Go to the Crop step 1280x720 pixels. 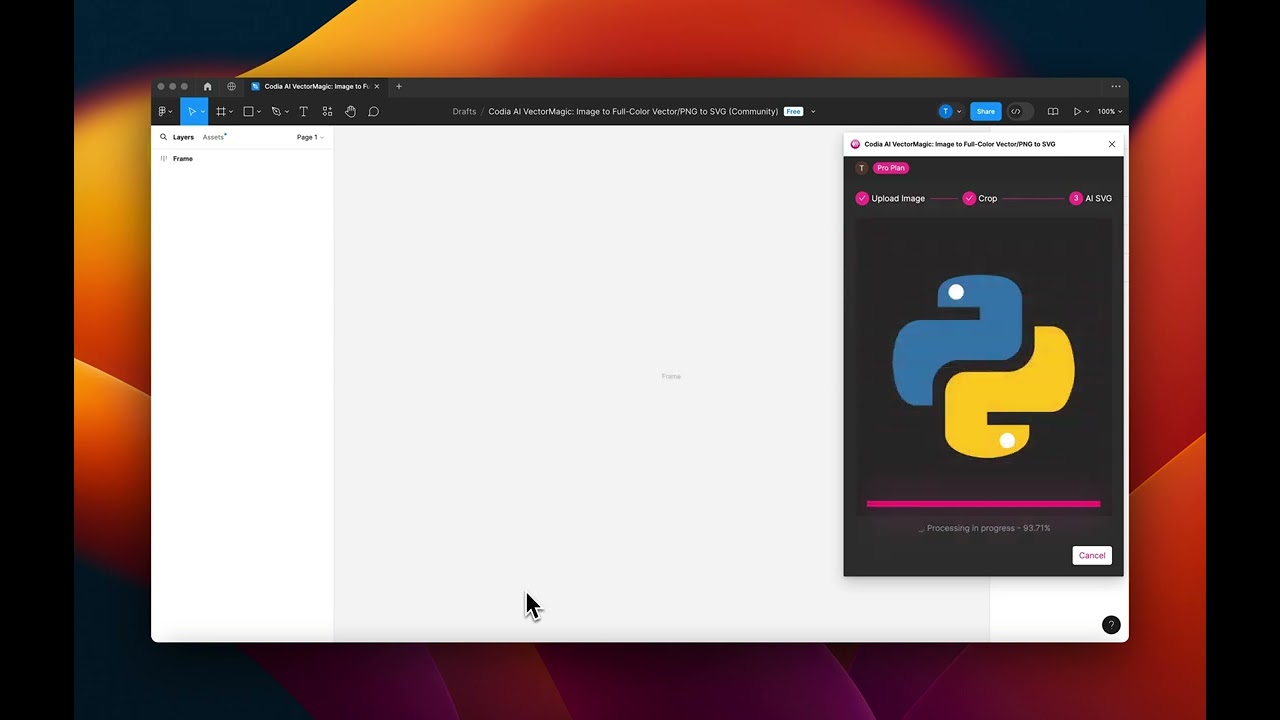pyautogui.click(x=980, y=198)
